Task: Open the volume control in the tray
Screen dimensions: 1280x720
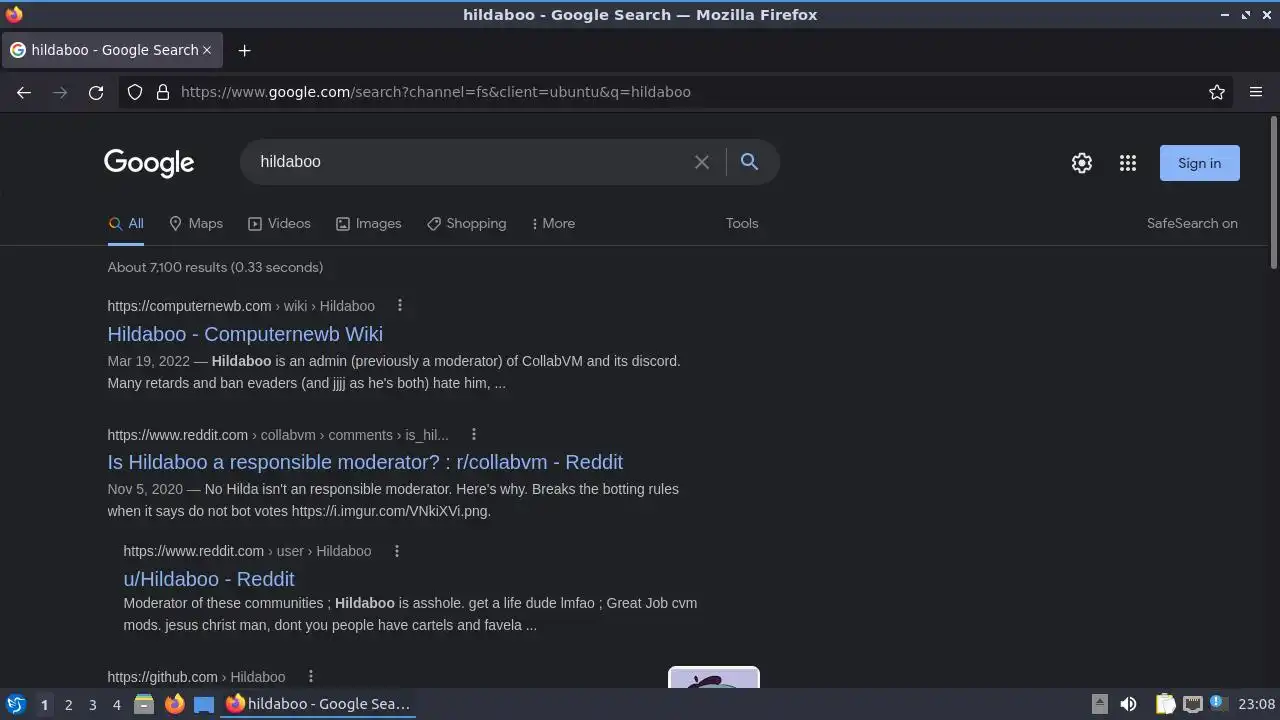Action: (1128, 704)
